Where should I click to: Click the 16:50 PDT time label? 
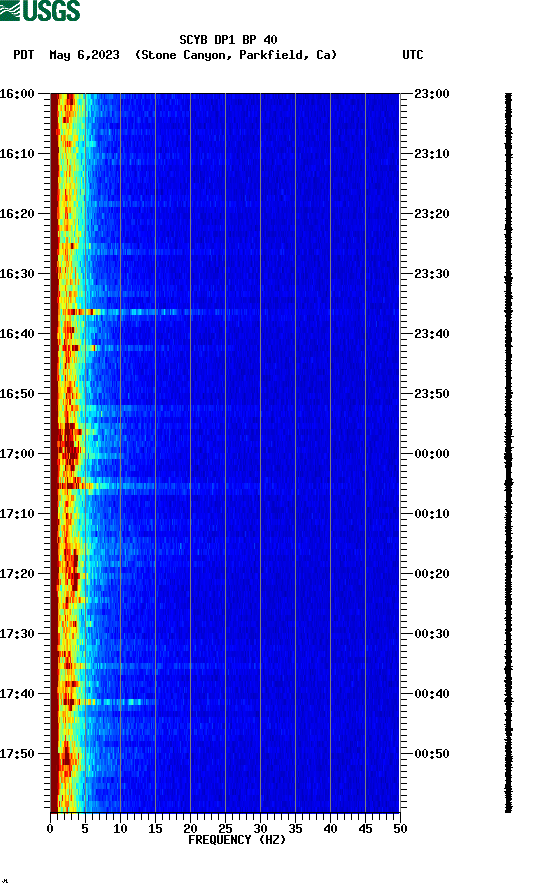[17, 394]
